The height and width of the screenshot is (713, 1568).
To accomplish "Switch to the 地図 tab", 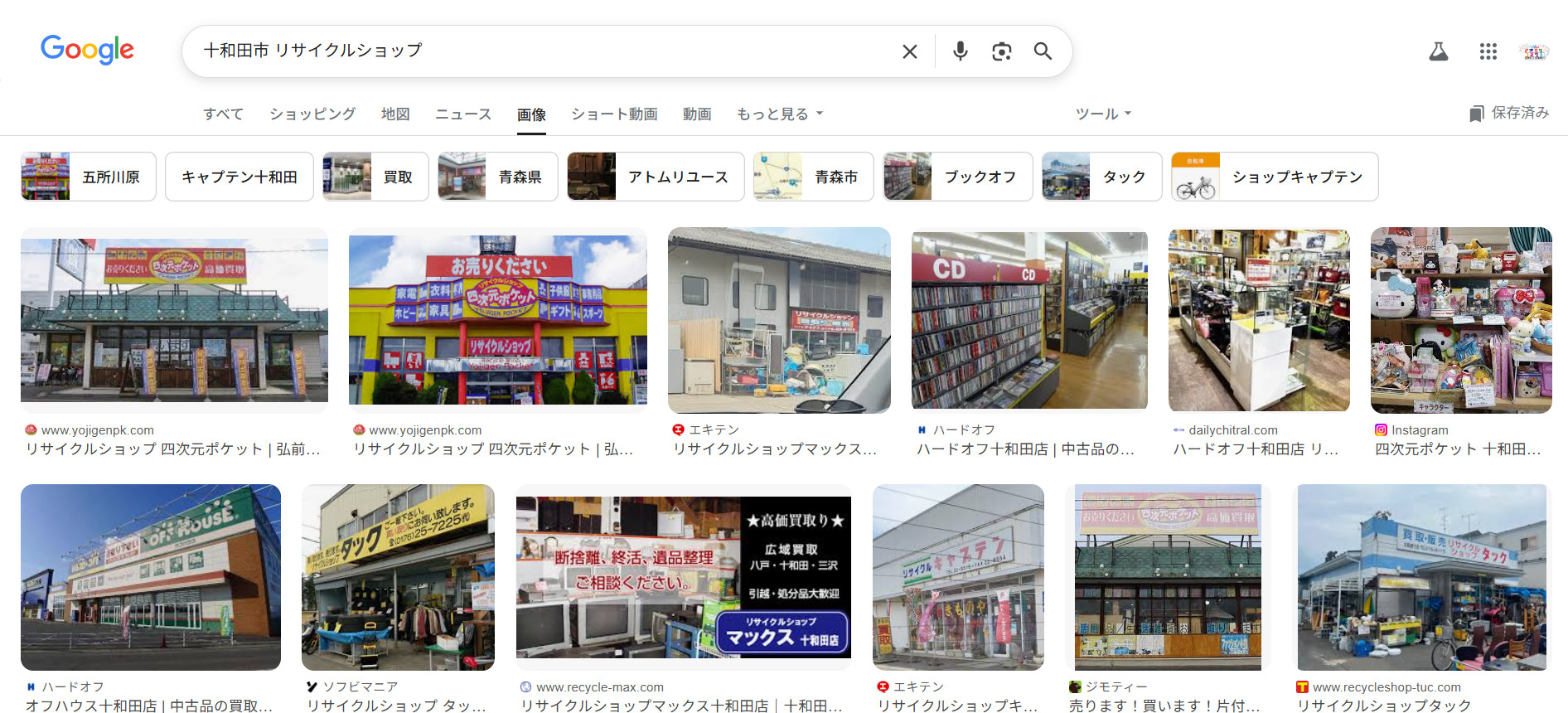I will [x=395, y=114].
